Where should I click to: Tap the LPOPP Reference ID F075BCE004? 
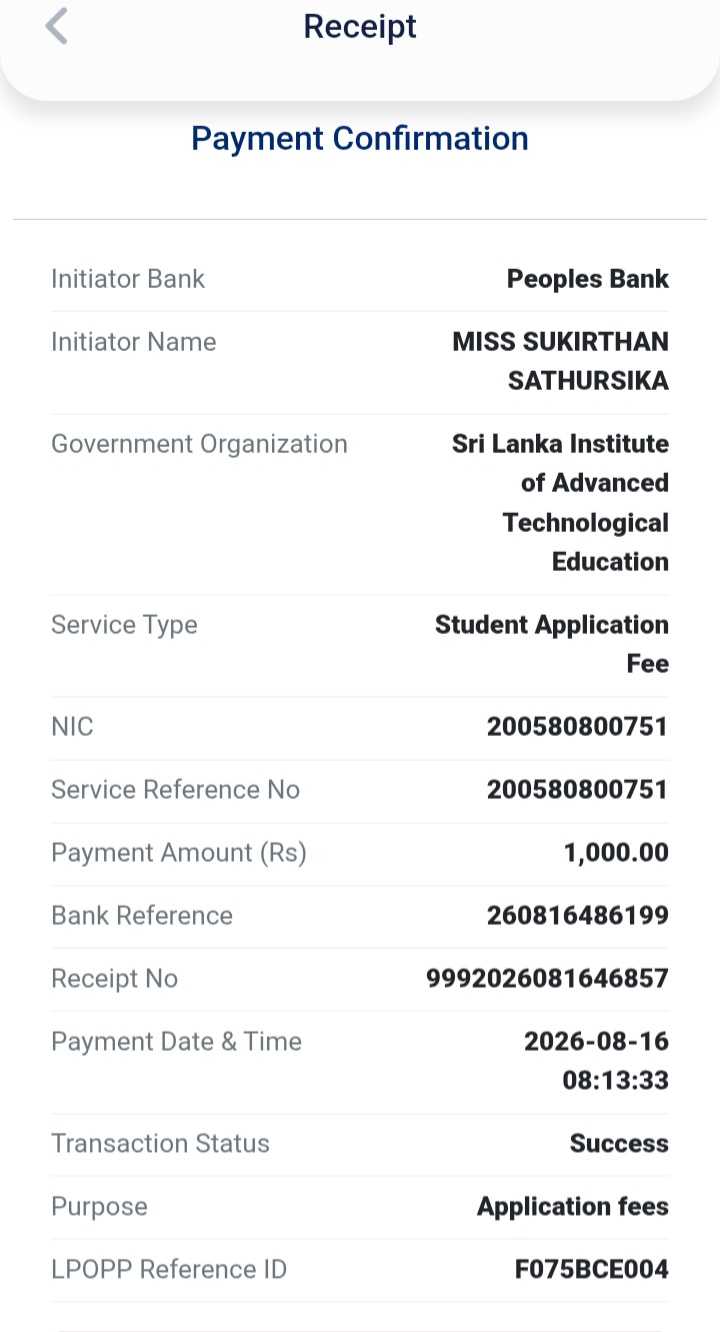[592, 1270]
